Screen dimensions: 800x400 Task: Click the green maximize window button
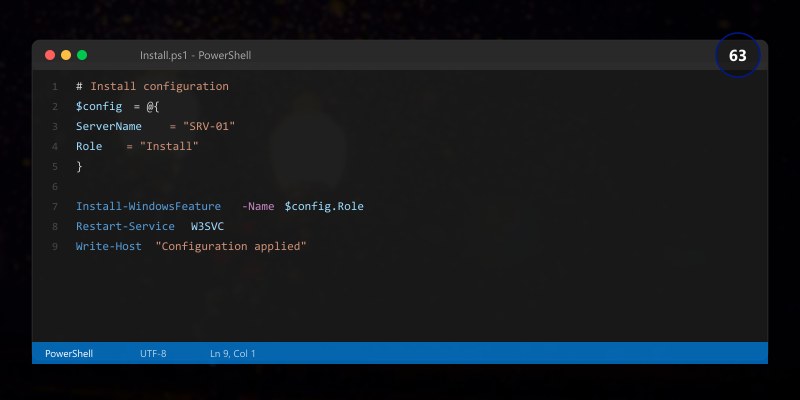[82, 55]
